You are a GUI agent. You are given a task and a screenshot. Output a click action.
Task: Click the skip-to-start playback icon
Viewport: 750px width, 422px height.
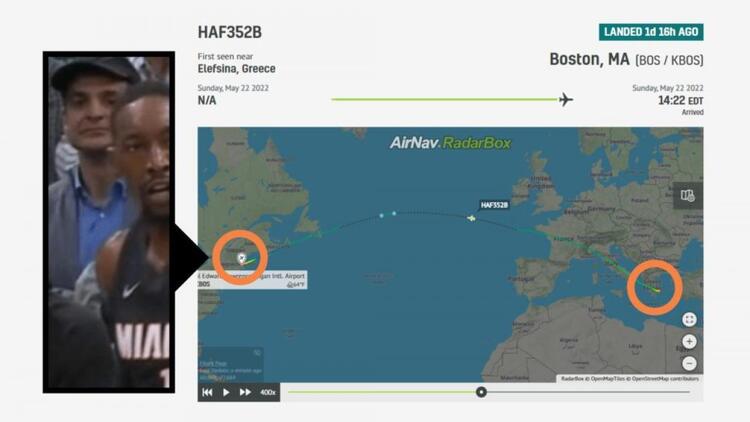coord(207,392)
